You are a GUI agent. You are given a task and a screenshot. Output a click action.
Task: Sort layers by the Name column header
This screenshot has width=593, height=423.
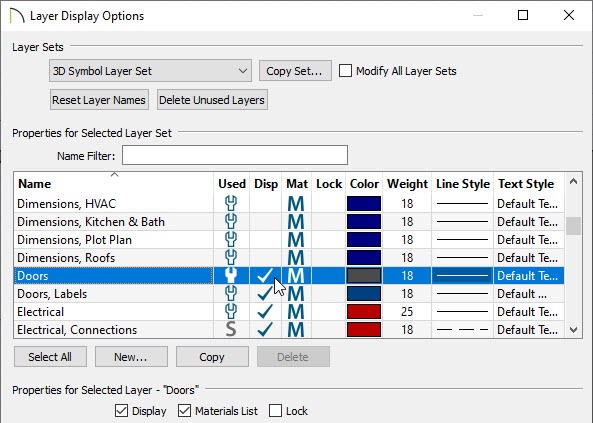coord(35,184)
